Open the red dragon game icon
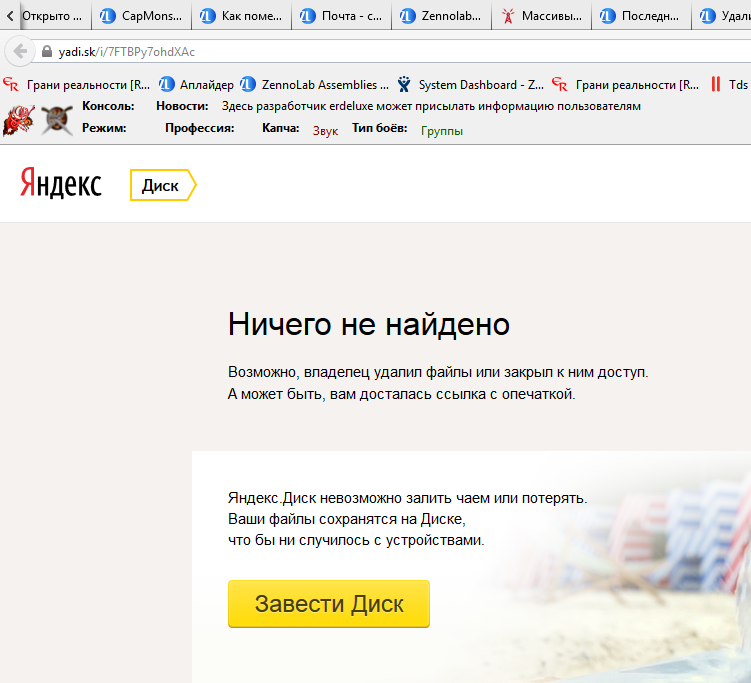The width and height of the screenshot is (751, 683). 19,120
